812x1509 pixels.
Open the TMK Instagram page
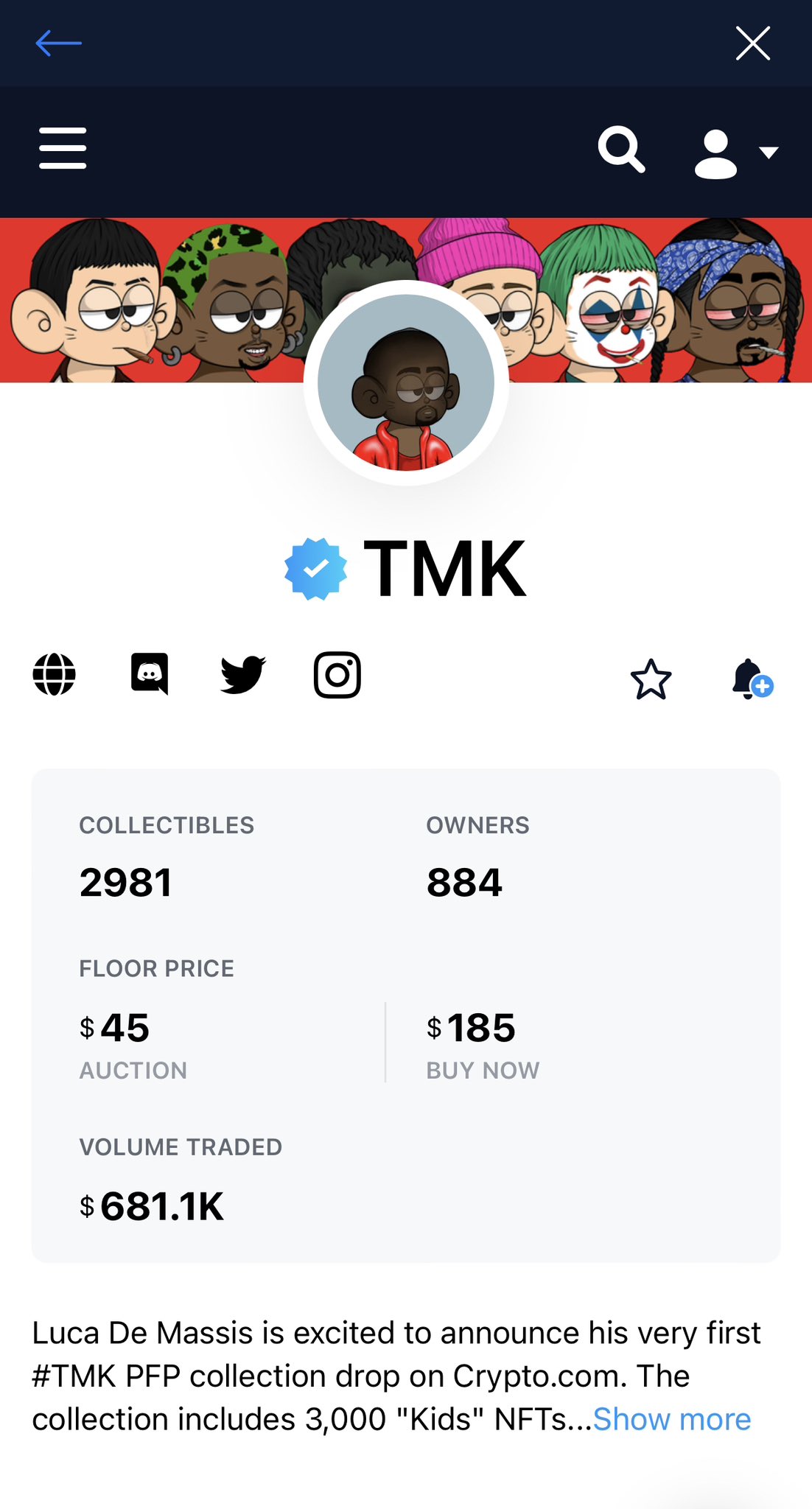click(337, 674)
